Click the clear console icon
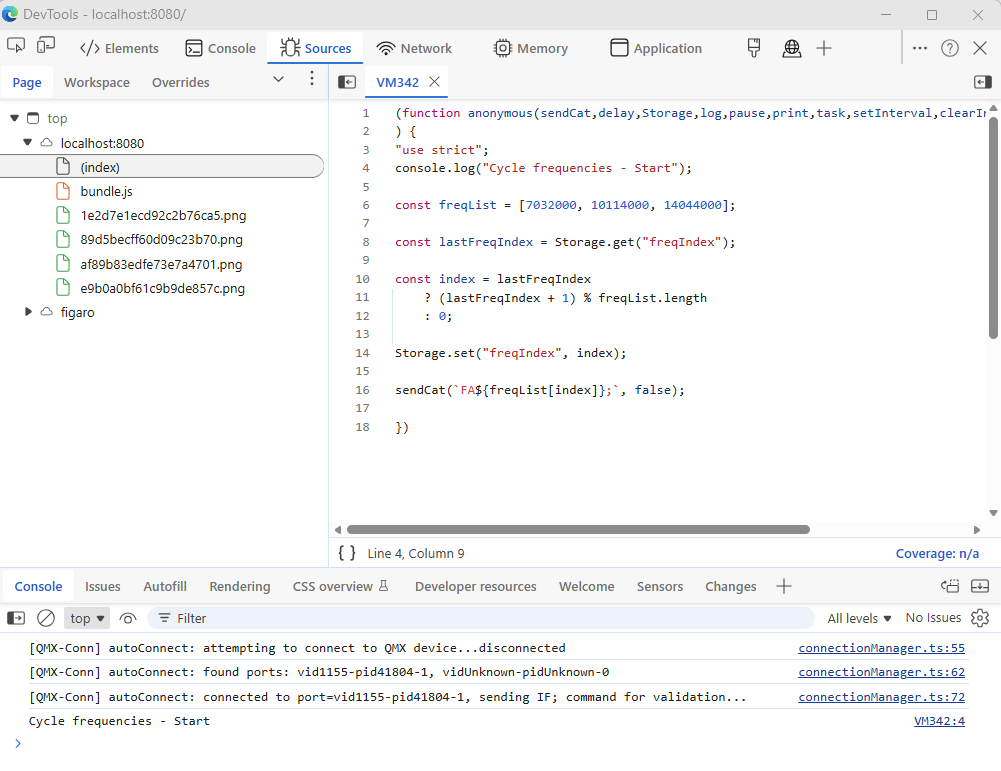Viewport: 1001px width, 771px height. tap(46, 618)
